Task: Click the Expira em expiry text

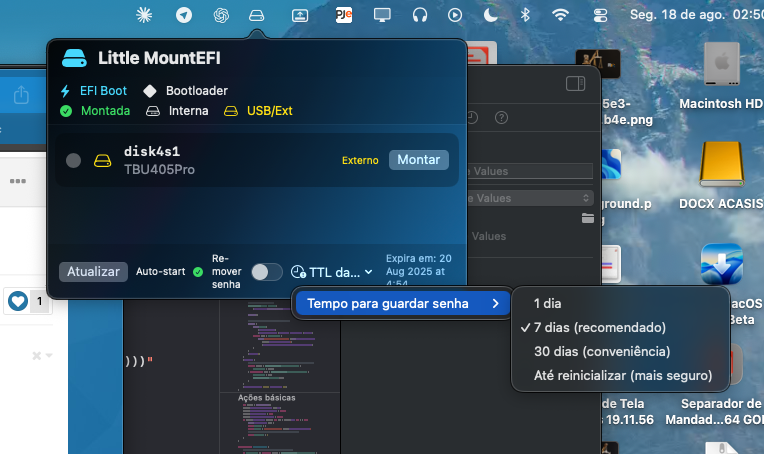Action: [x=419, y=270]
